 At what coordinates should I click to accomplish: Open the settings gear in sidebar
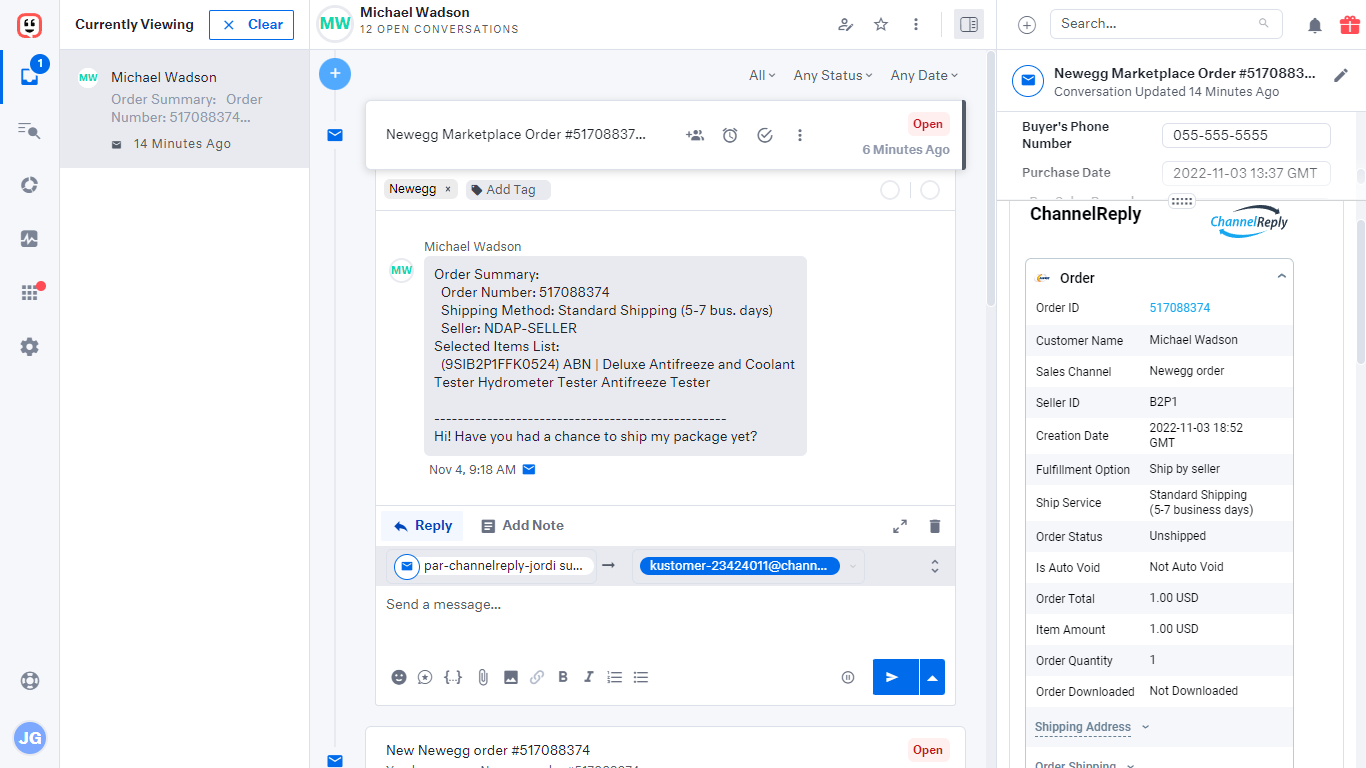[29, 347]
